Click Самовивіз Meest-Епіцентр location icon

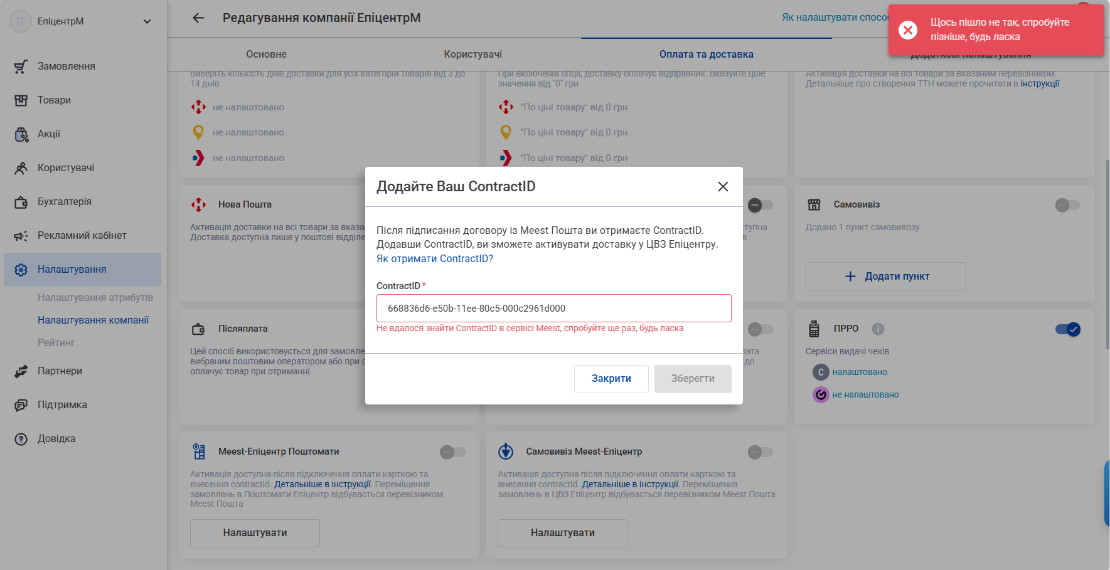505,451
